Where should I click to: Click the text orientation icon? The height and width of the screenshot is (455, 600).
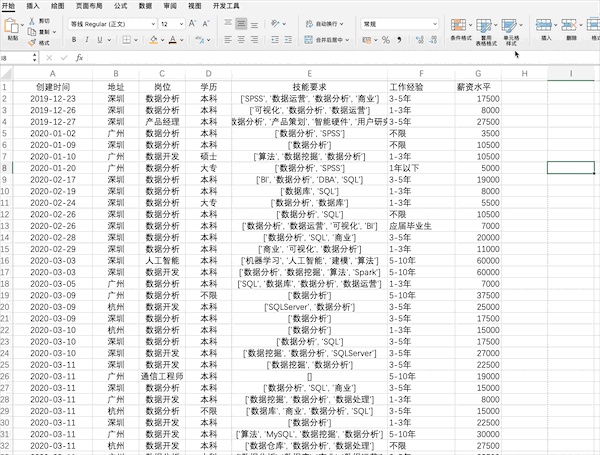click(275, 24)
